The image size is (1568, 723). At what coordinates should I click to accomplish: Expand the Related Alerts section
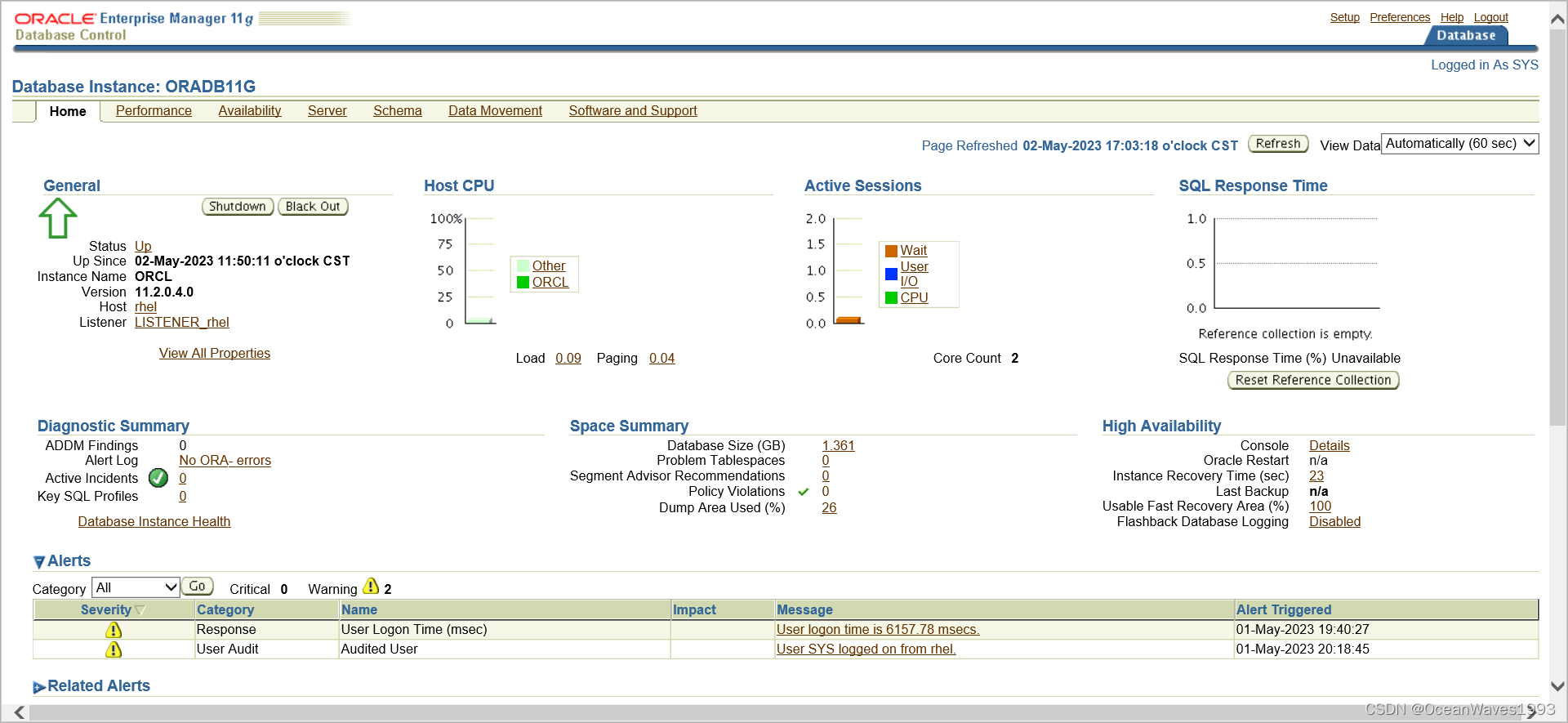tap(38, 687)
